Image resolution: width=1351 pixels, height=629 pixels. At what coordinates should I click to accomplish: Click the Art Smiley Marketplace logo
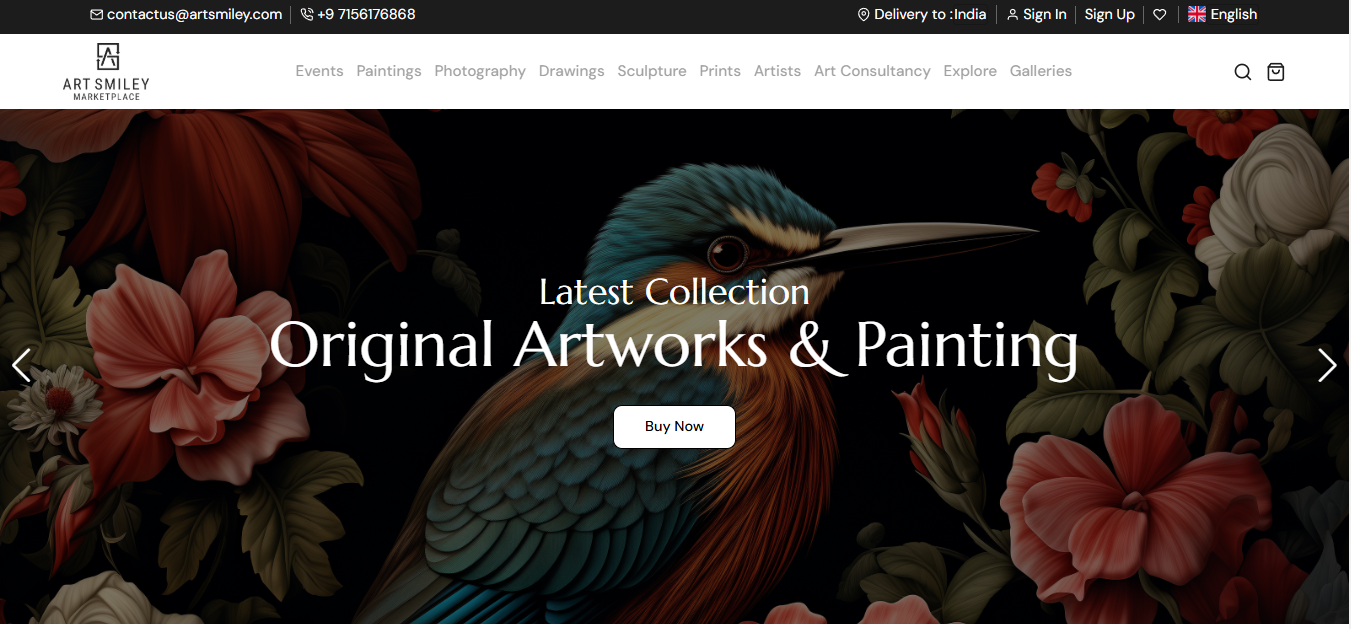pos(106,71)
